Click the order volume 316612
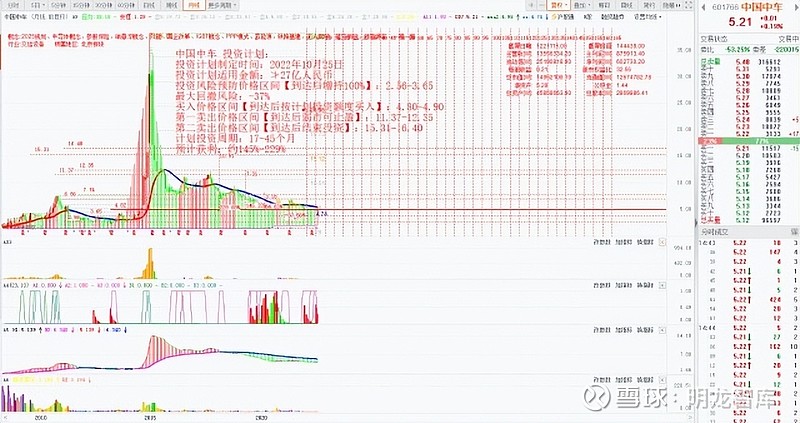Viewport: 800px width, 423px height. (x=771, y=61)
